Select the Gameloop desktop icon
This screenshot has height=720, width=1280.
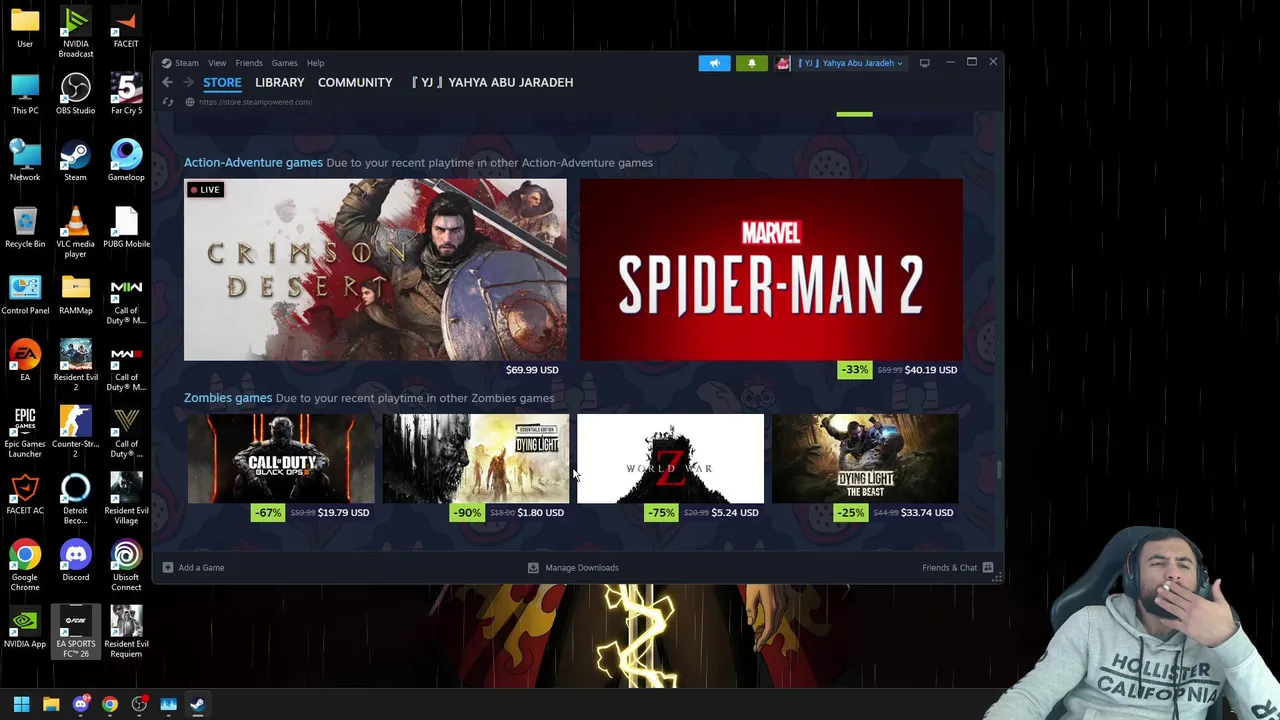pos(126,161)
